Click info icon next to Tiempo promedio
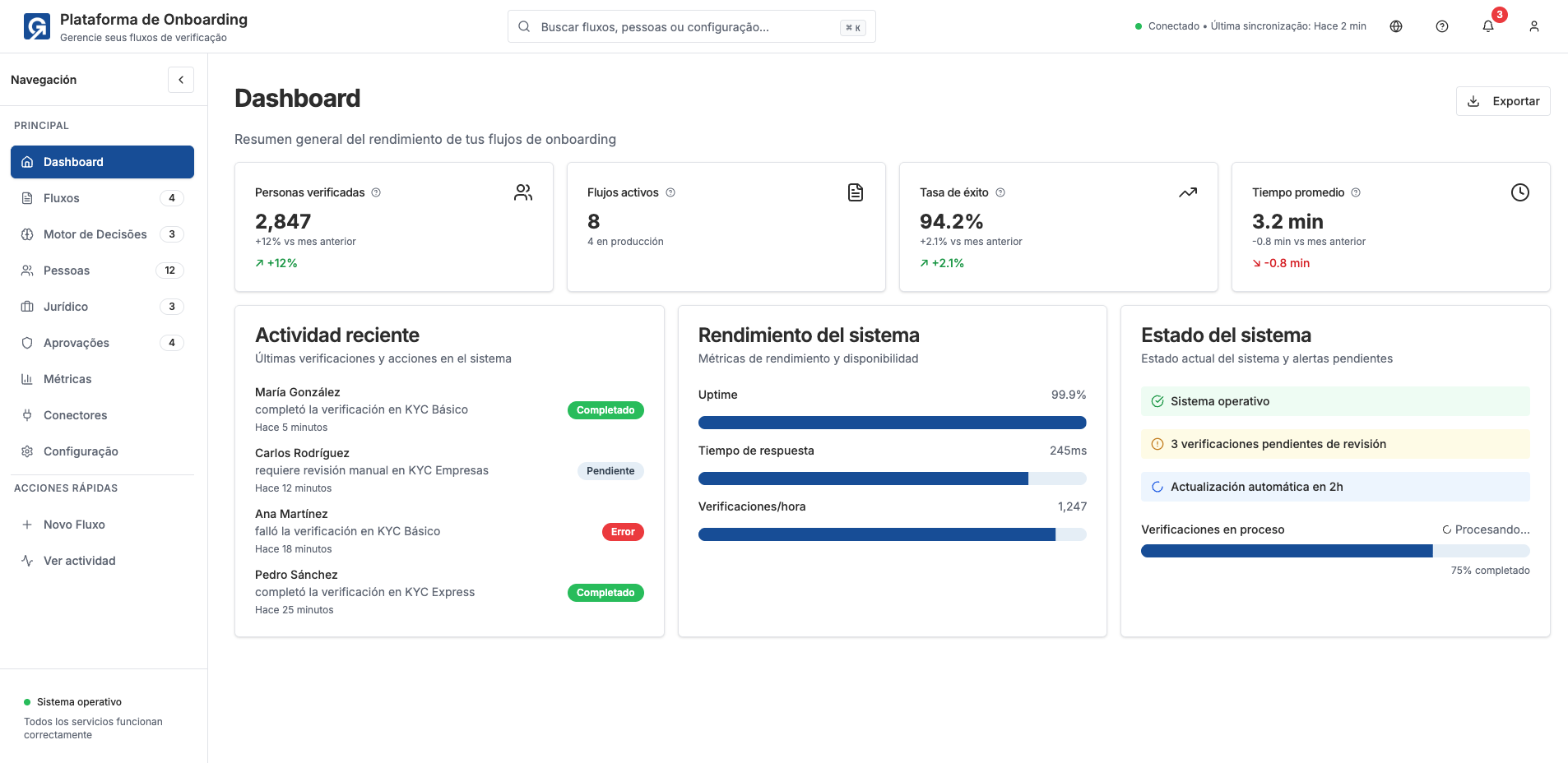Image resolution: width=1568 pixels, height=763 pixels. coord(1356,192)
